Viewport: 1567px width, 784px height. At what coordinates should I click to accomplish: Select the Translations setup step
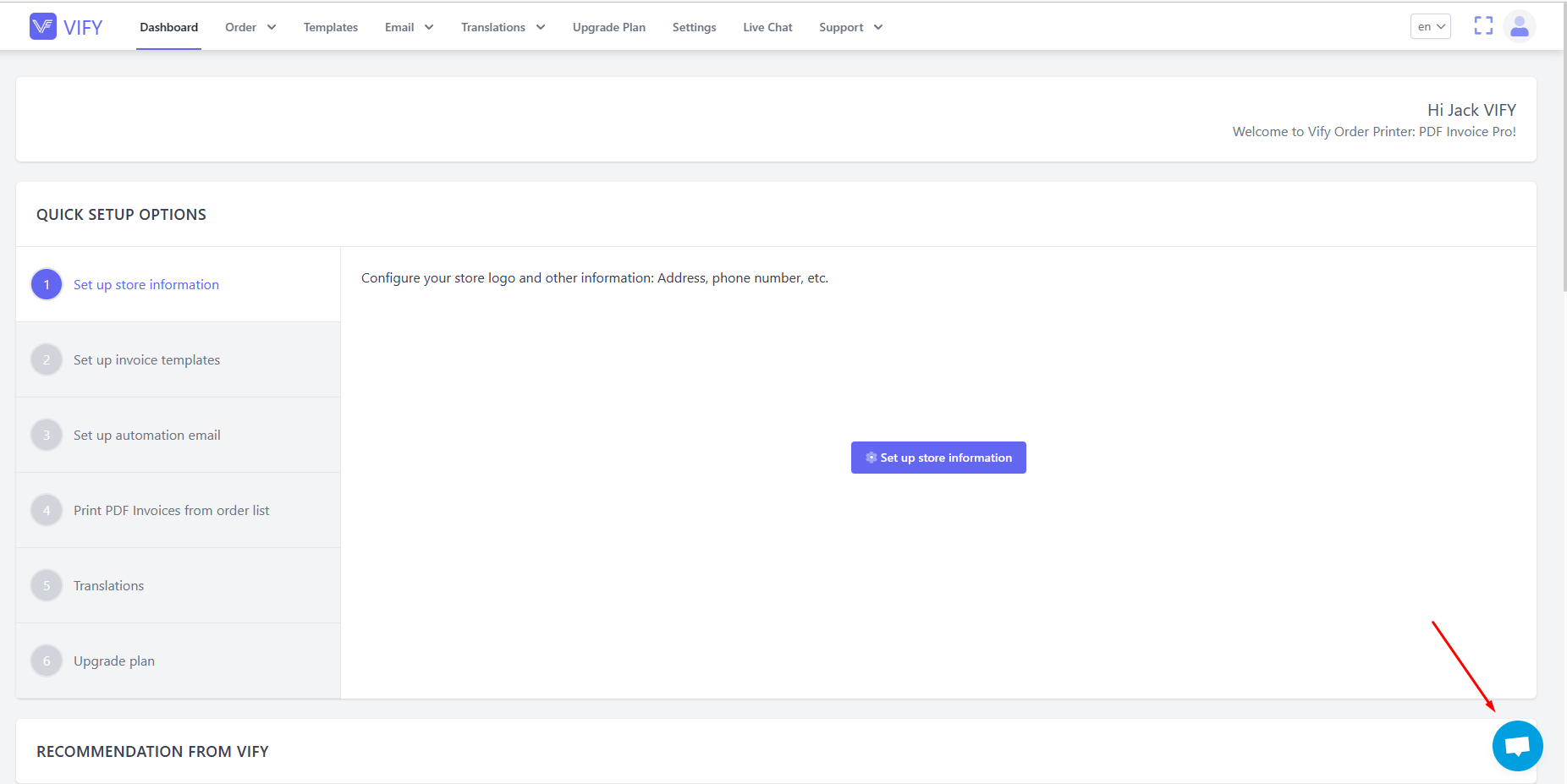179,585
